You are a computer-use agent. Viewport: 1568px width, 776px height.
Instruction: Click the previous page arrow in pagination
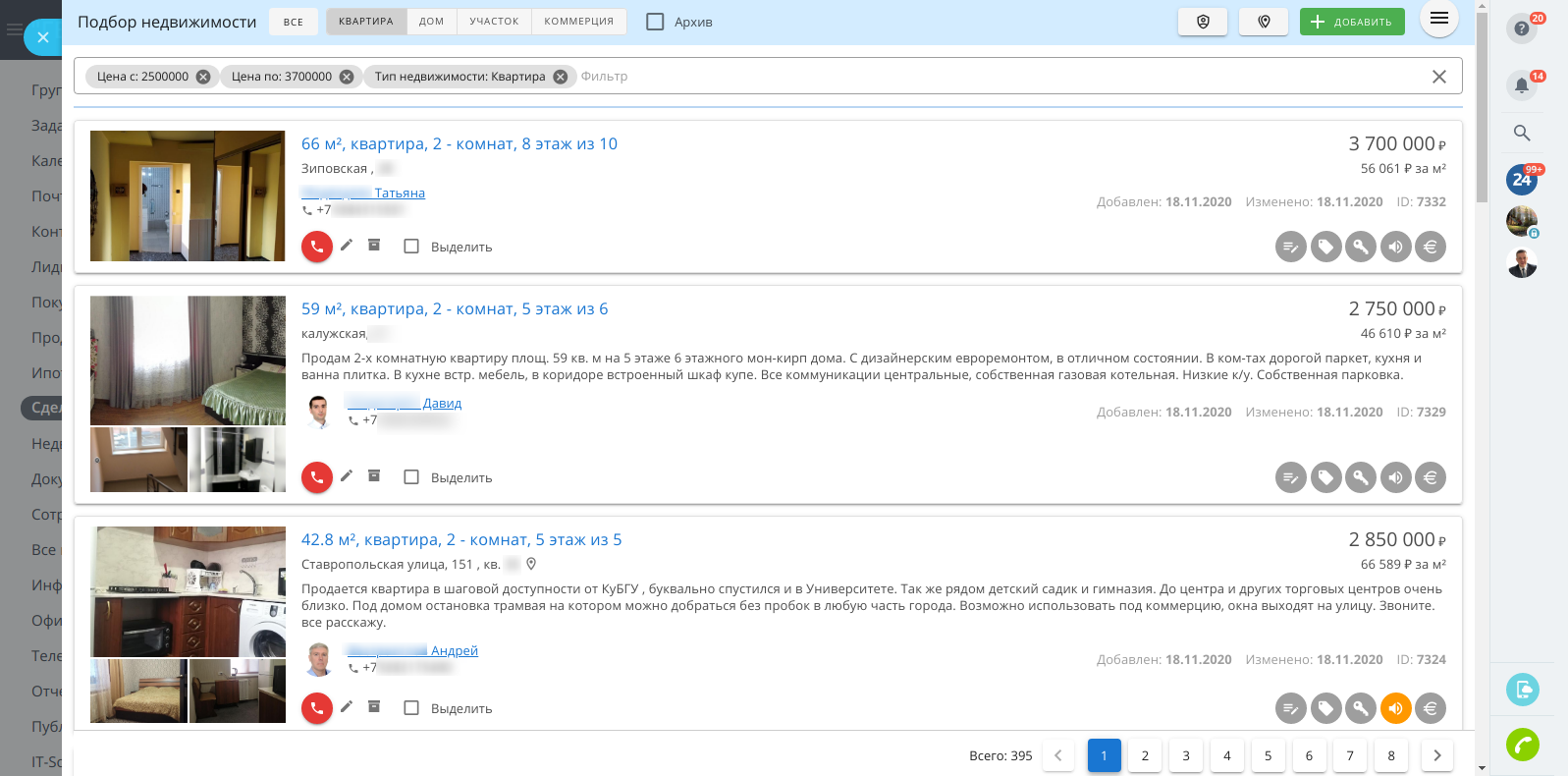[x=1058, y=755]
